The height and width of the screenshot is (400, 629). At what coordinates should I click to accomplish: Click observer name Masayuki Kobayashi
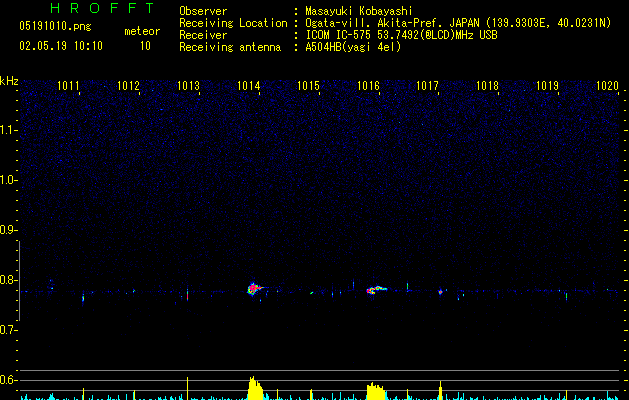(359, 11)
